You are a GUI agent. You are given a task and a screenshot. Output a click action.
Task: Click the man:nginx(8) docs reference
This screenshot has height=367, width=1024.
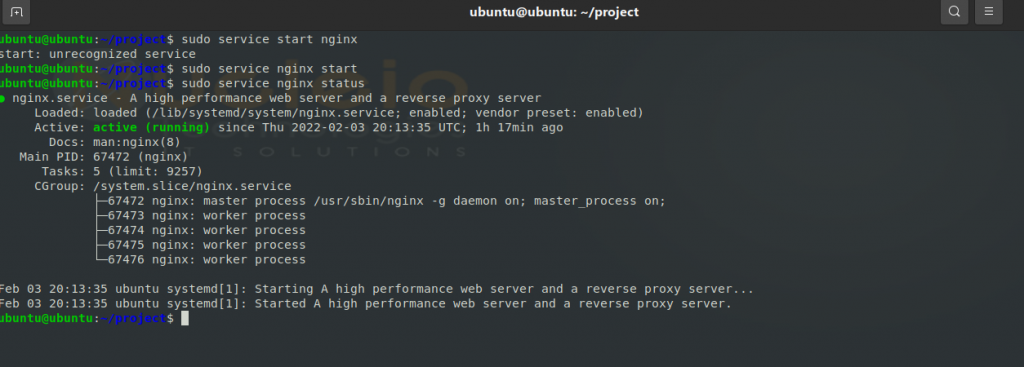(x=136, y=142)
